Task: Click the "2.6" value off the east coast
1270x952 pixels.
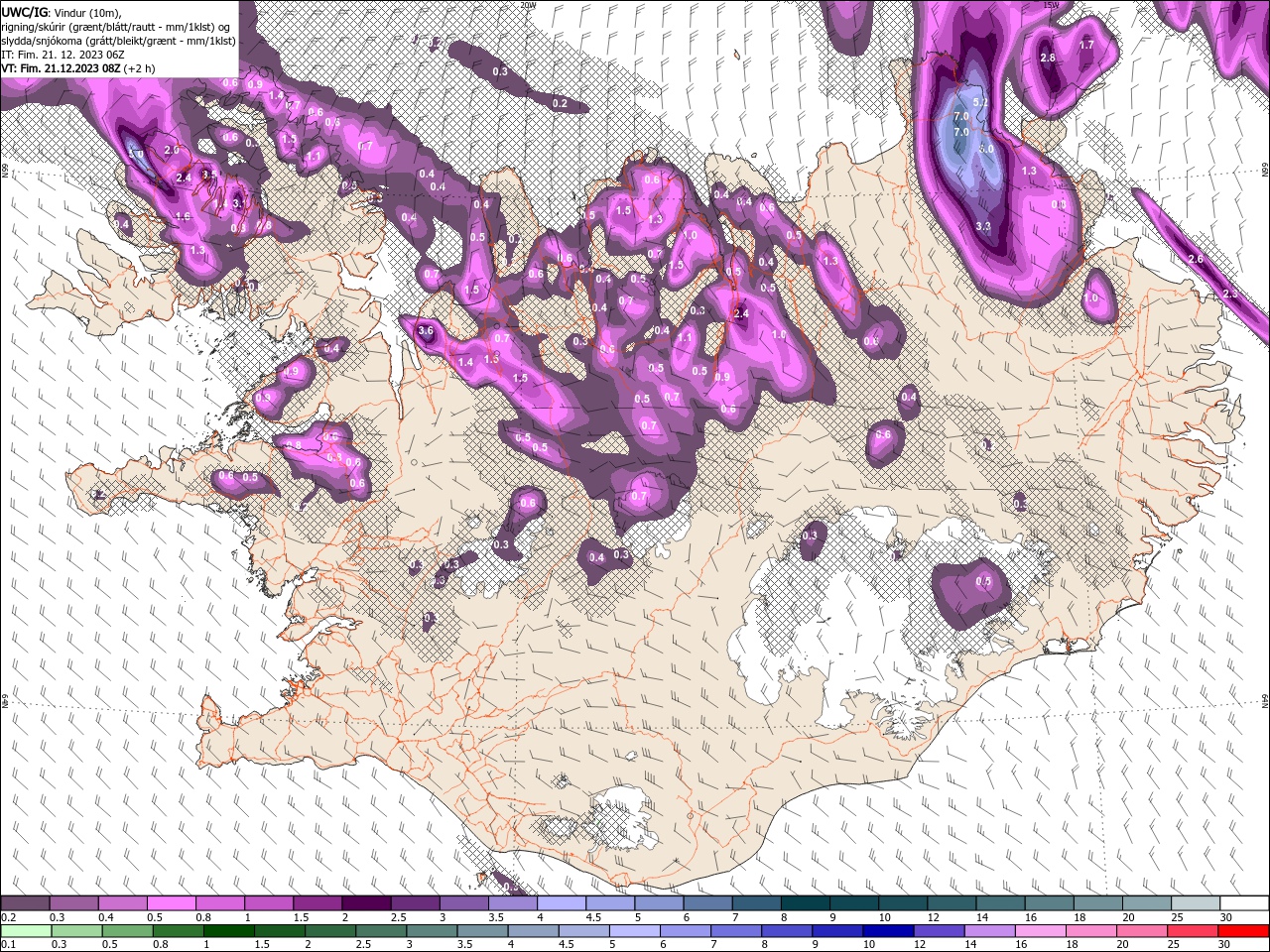Action: [1196, 259]
